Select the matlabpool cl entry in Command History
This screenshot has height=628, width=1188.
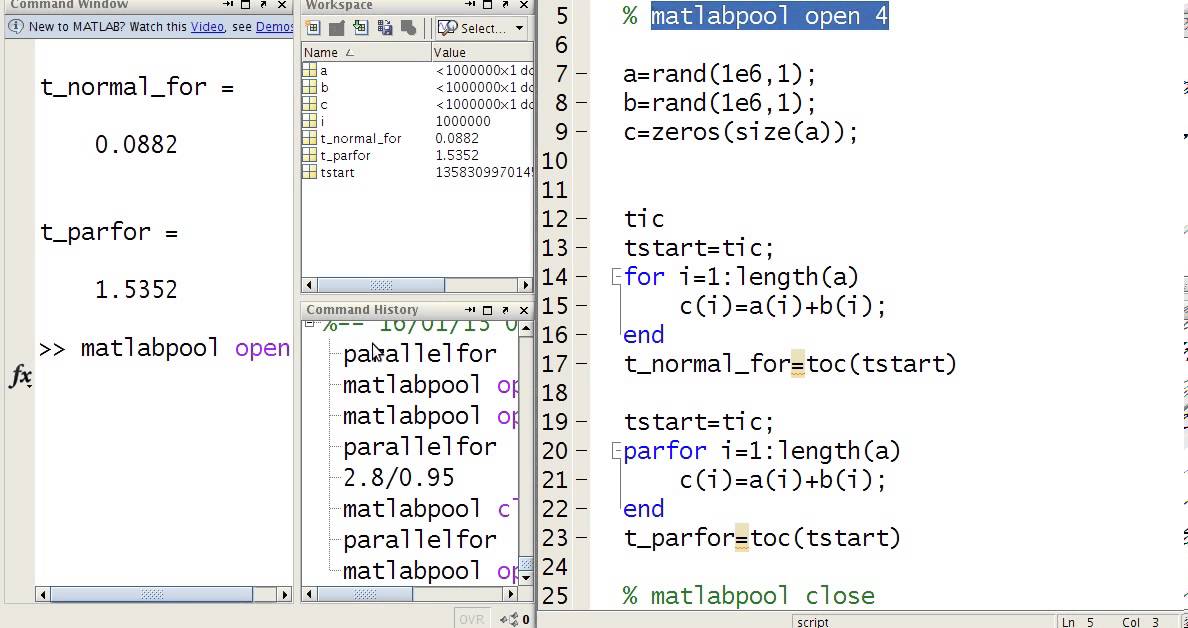point(430,509)
